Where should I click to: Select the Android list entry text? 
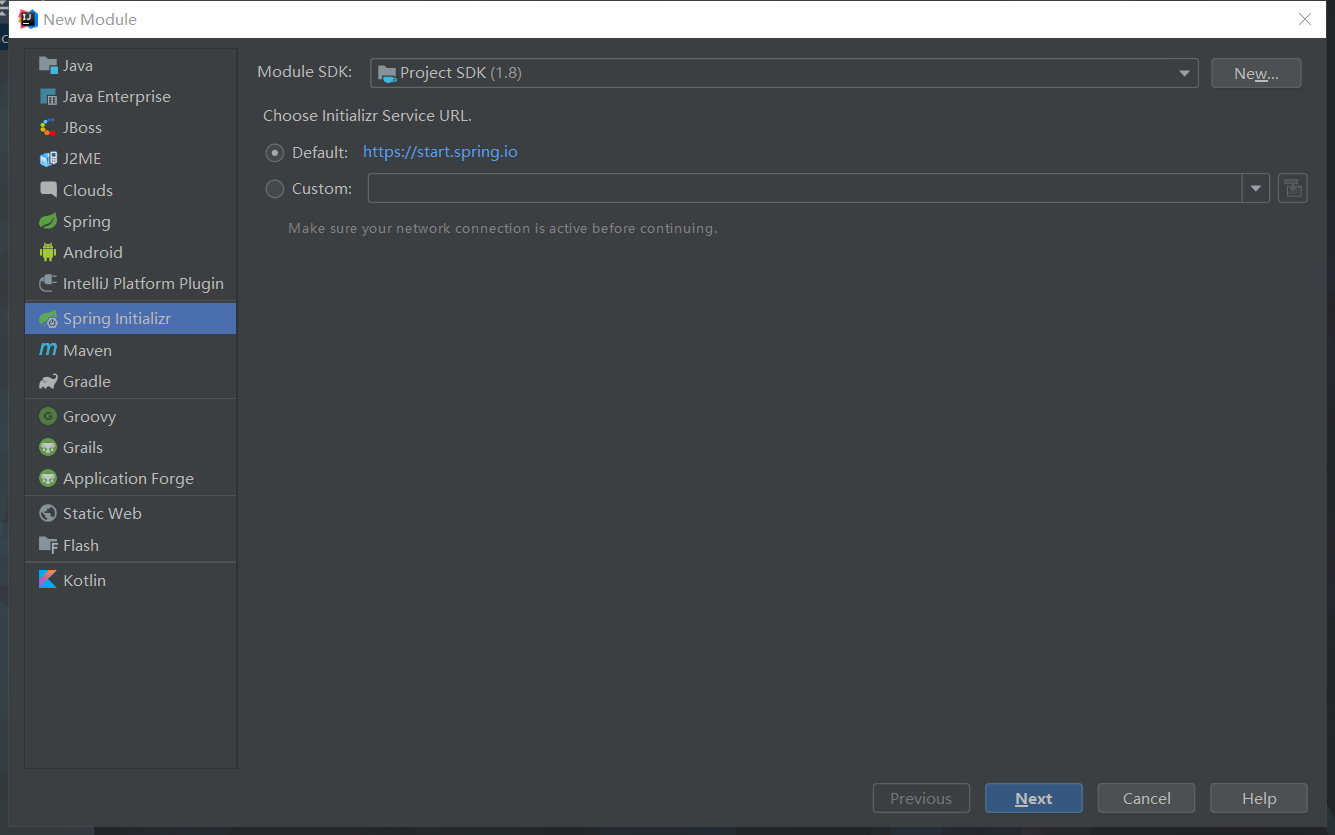point(93,252)
